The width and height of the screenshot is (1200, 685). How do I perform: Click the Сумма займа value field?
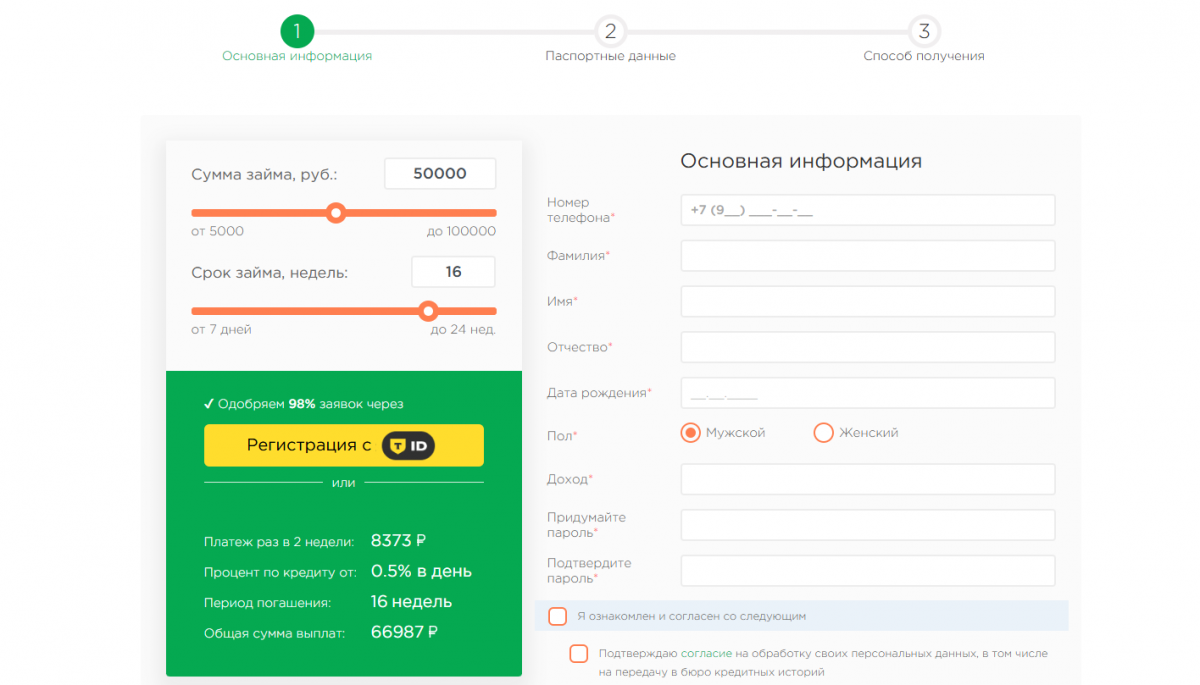(x=440, y=173)
